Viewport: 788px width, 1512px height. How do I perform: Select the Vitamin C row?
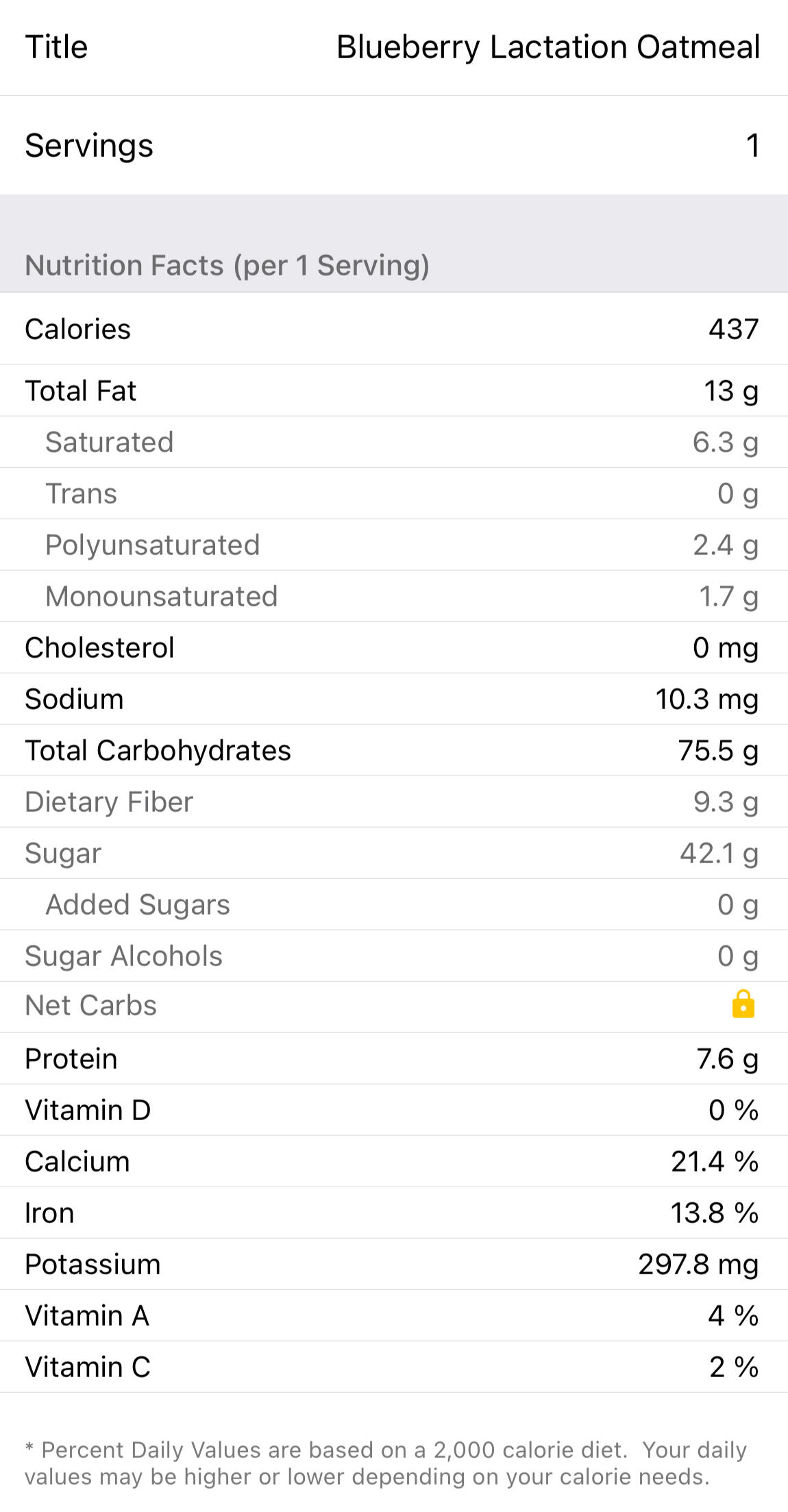coord(393,1367)
